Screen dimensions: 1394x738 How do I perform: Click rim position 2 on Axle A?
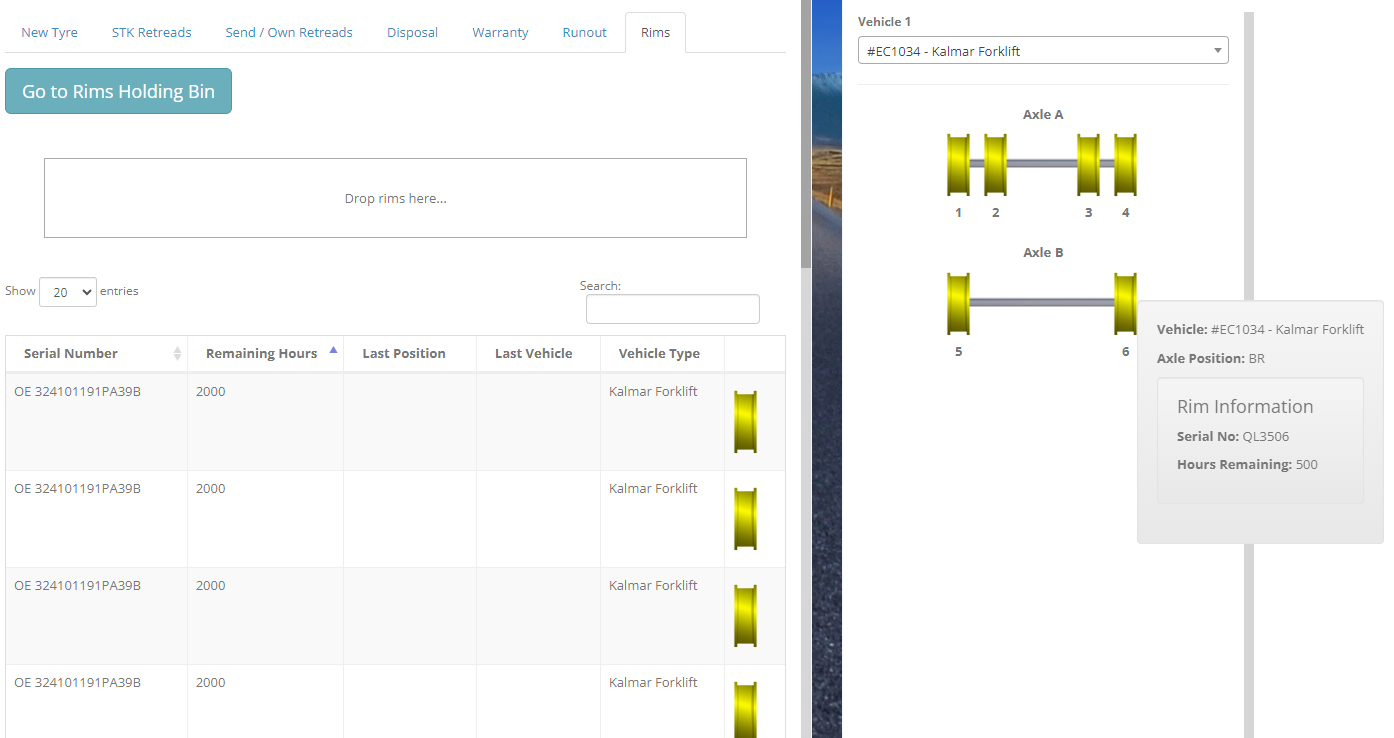[995, 165]
